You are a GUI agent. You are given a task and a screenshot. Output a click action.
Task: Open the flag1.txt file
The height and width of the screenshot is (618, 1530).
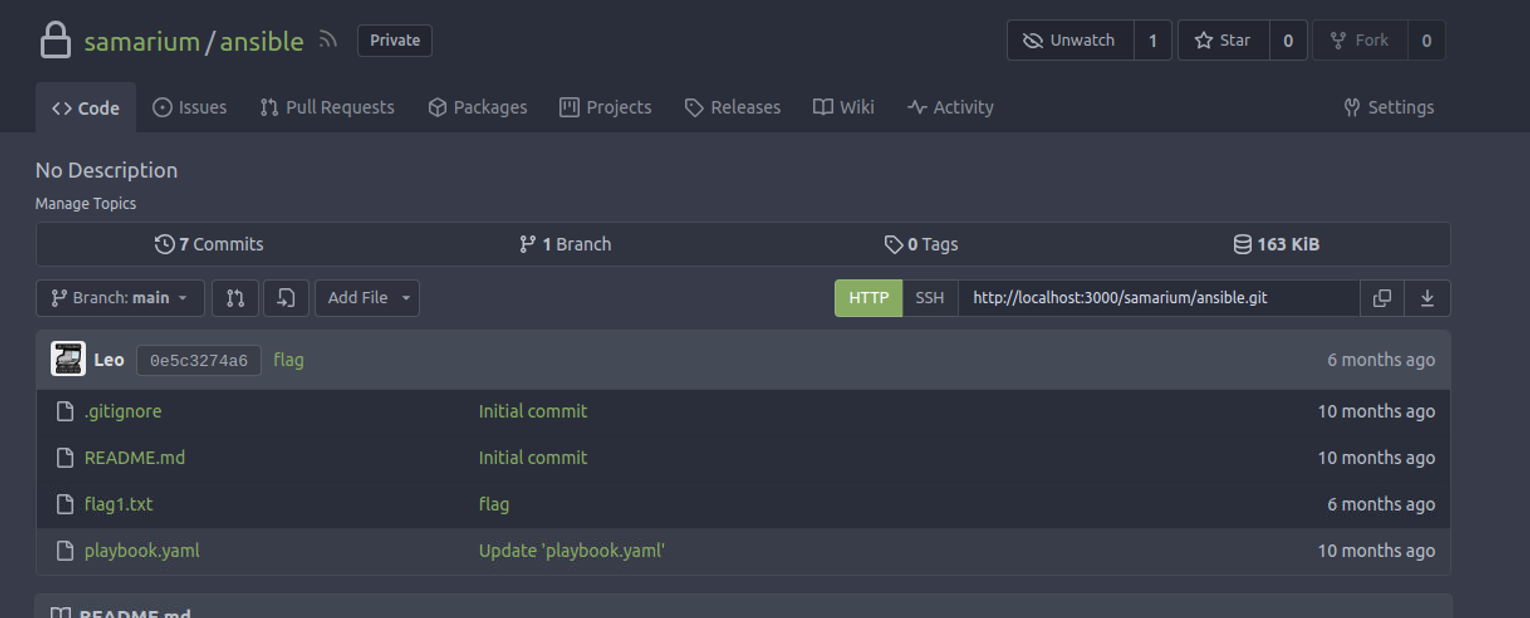click(x=118, y=504)
